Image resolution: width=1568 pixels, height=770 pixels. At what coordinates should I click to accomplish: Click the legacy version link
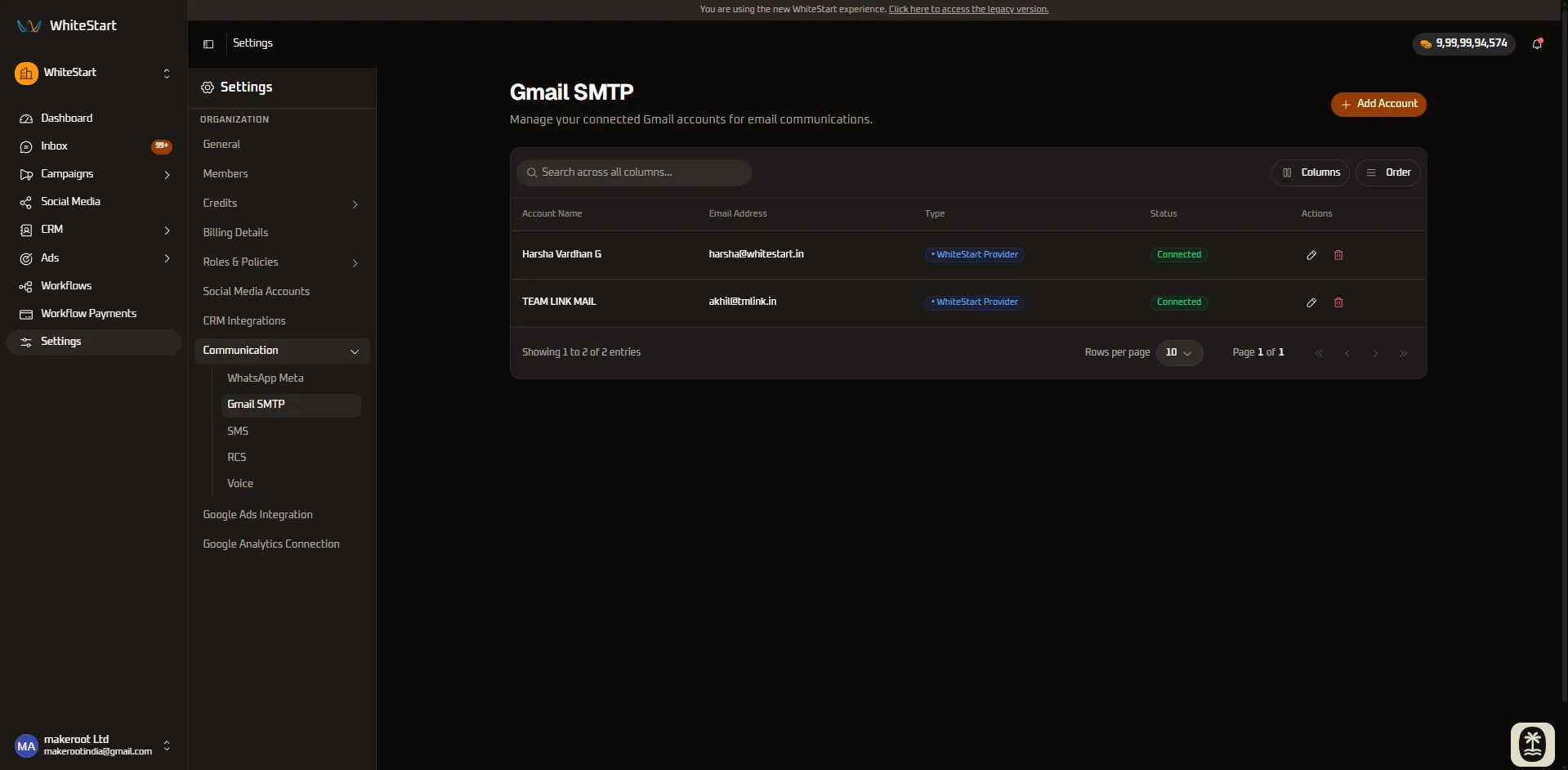(968, 10)
